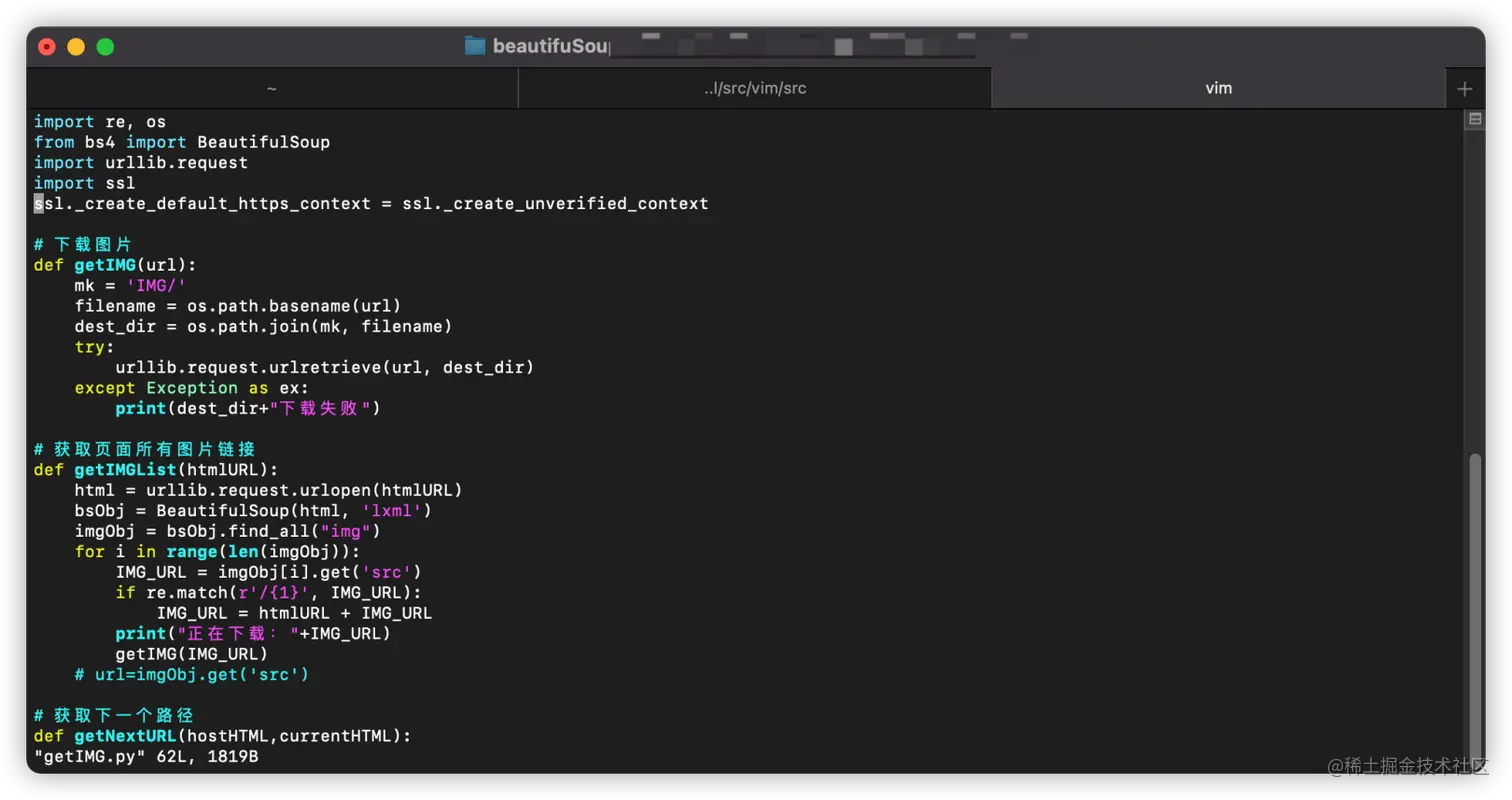Click imgObj = bsObj.find_all("img") line
Screen dimensions: 1512x800
[228, 531]
